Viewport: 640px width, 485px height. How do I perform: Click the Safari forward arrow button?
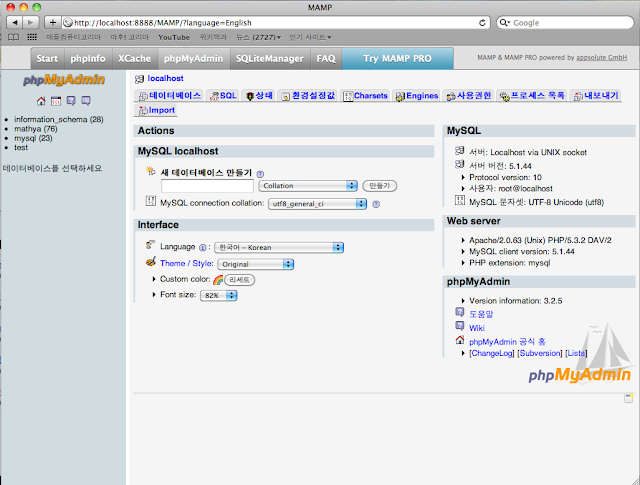[31, 22]
